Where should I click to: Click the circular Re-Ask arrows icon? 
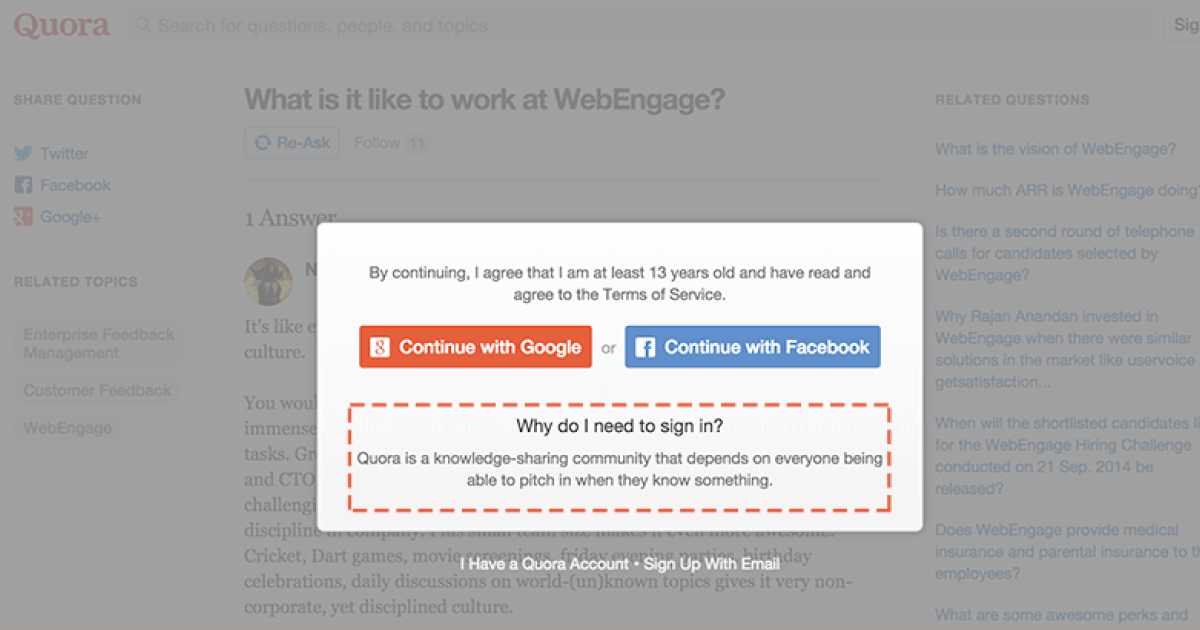pos(263,142)
